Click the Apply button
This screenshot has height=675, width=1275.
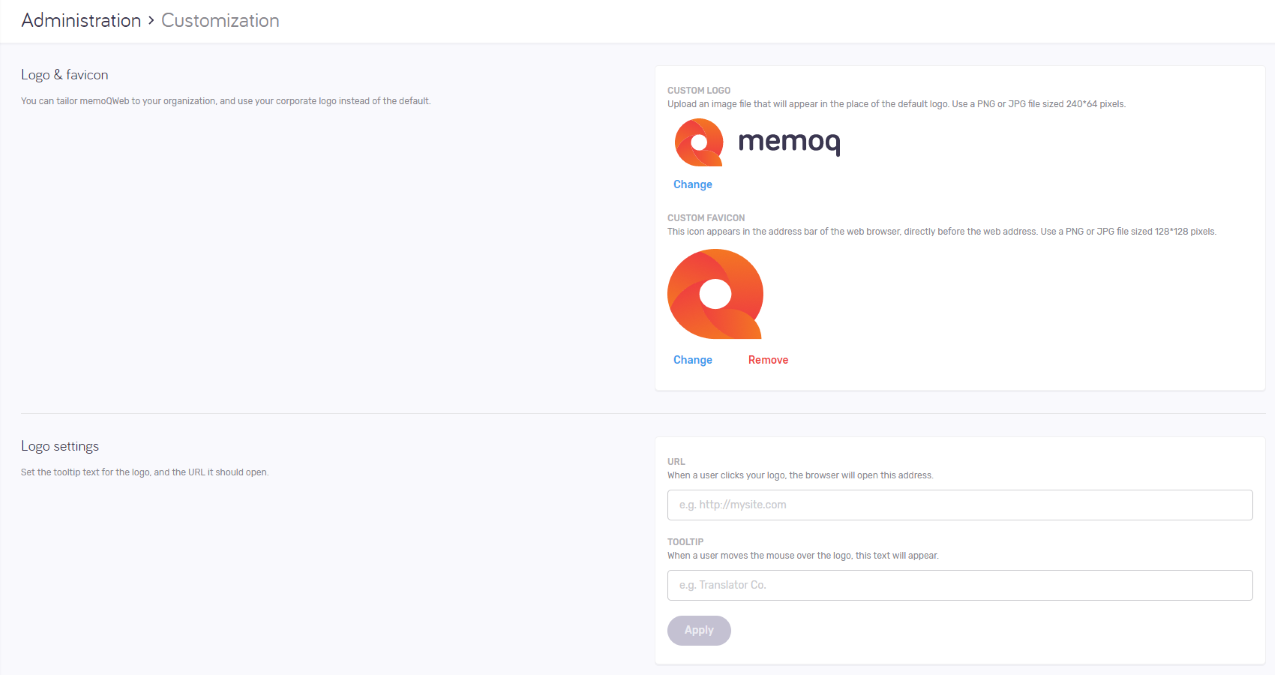click(699, 630)
